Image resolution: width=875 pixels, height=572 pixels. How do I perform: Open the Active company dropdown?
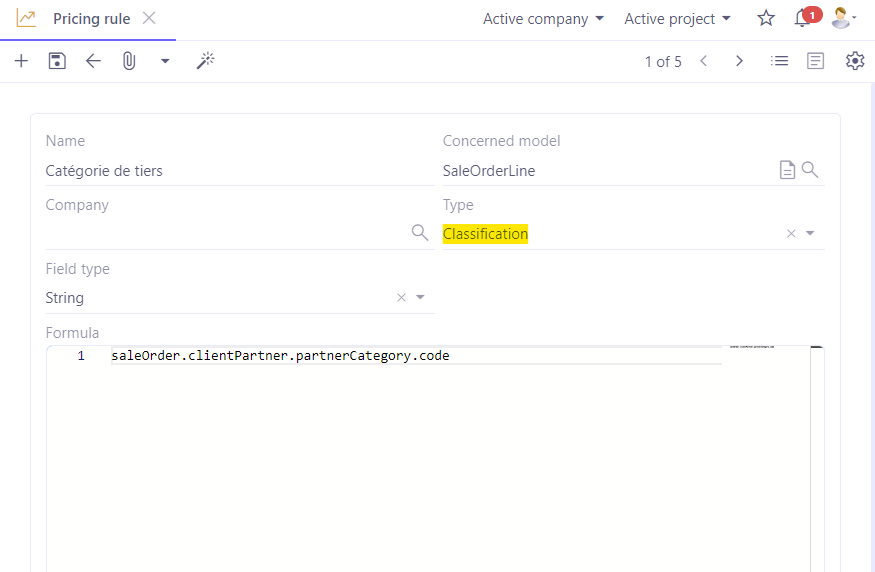(x=543, y=19)
